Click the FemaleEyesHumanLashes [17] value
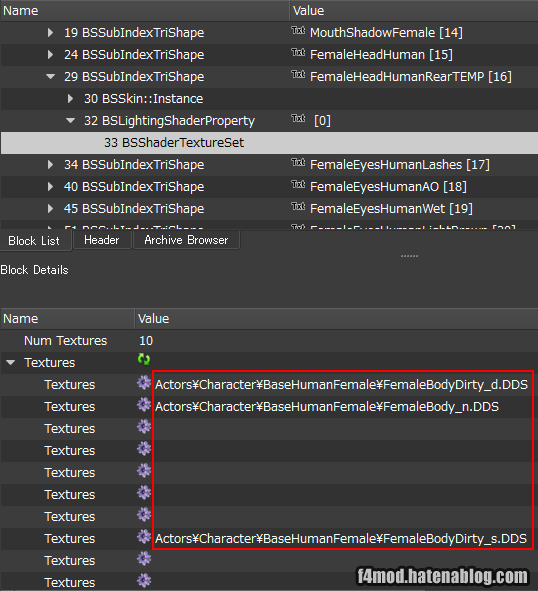The image size is (538, 591). tap(400, 165)
